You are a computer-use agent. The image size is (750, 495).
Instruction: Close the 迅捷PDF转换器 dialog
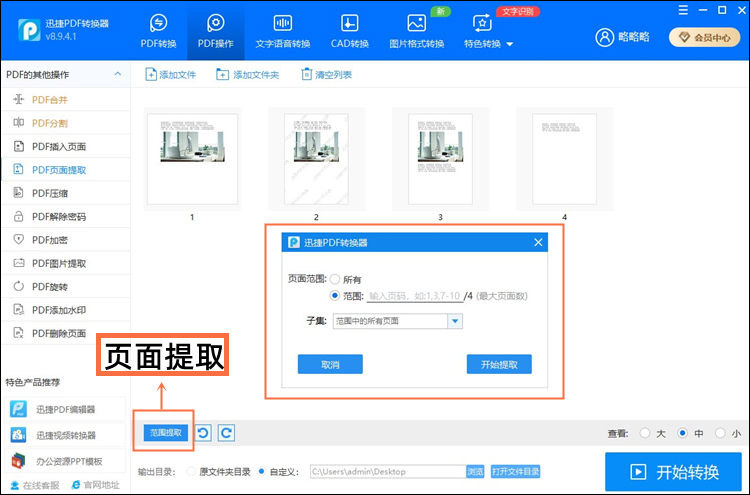point(538,242)
